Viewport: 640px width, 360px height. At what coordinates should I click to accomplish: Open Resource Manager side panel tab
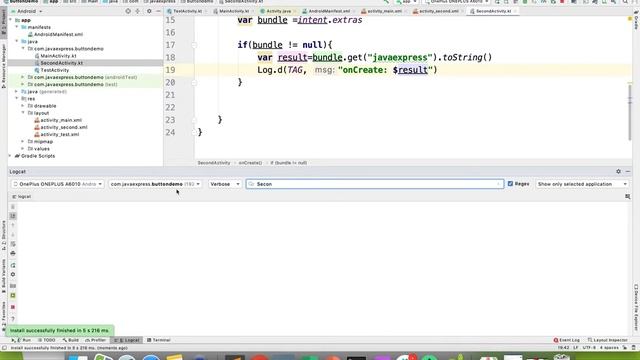coord(4,65)
